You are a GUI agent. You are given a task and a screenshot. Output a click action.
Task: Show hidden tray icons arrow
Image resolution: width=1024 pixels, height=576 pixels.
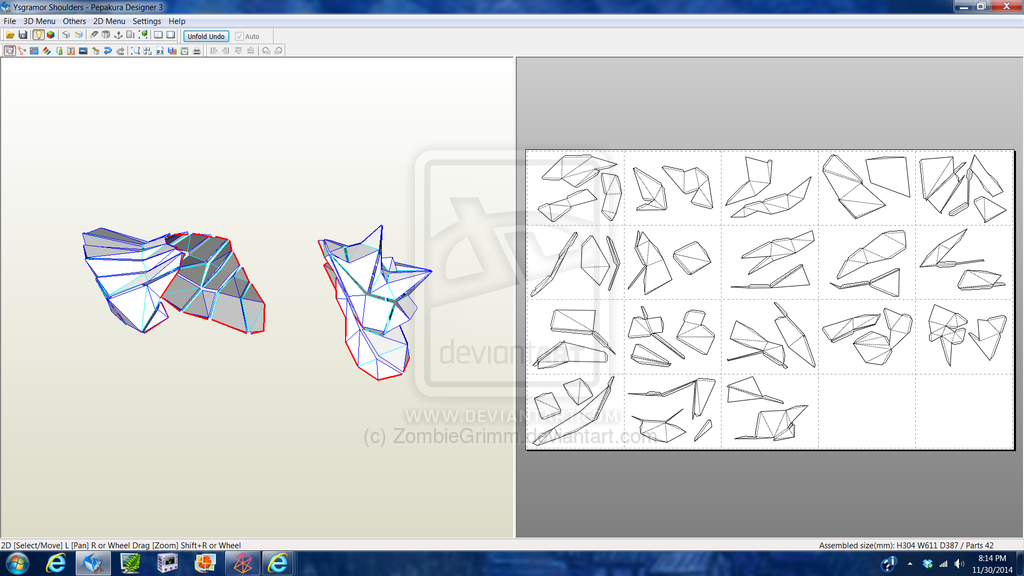coord(910,564)
